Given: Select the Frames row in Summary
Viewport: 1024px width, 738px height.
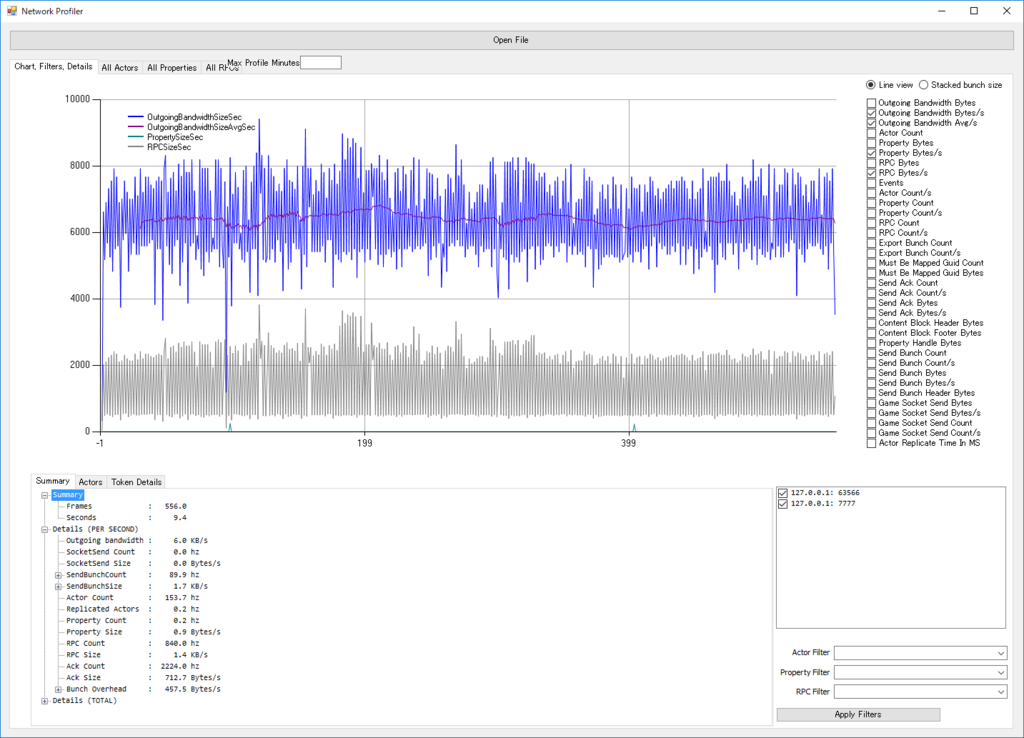Looking at the screenshot, I should 127,506.
